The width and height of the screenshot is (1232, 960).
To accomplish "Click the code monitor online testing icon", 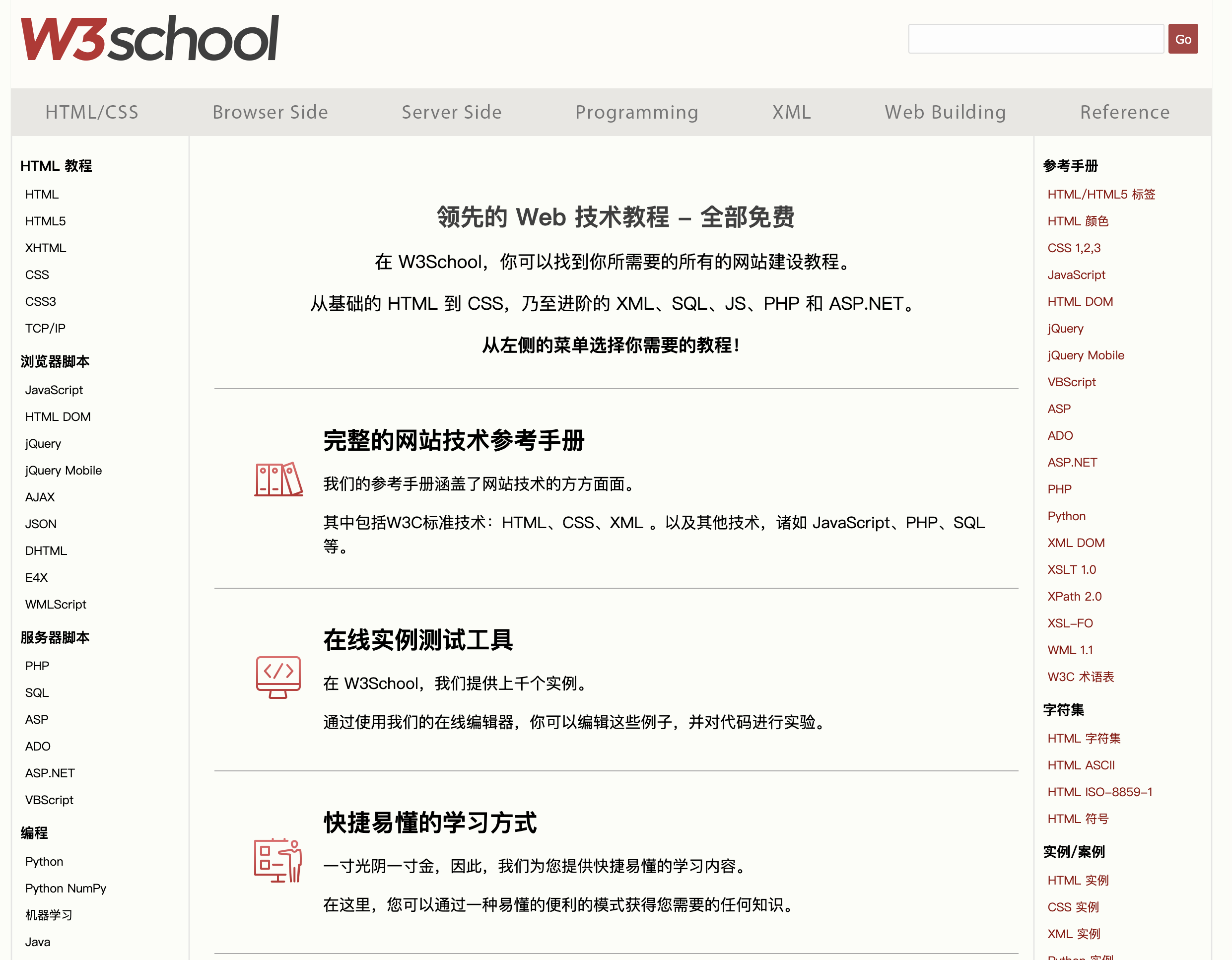I will coord(278,677).
